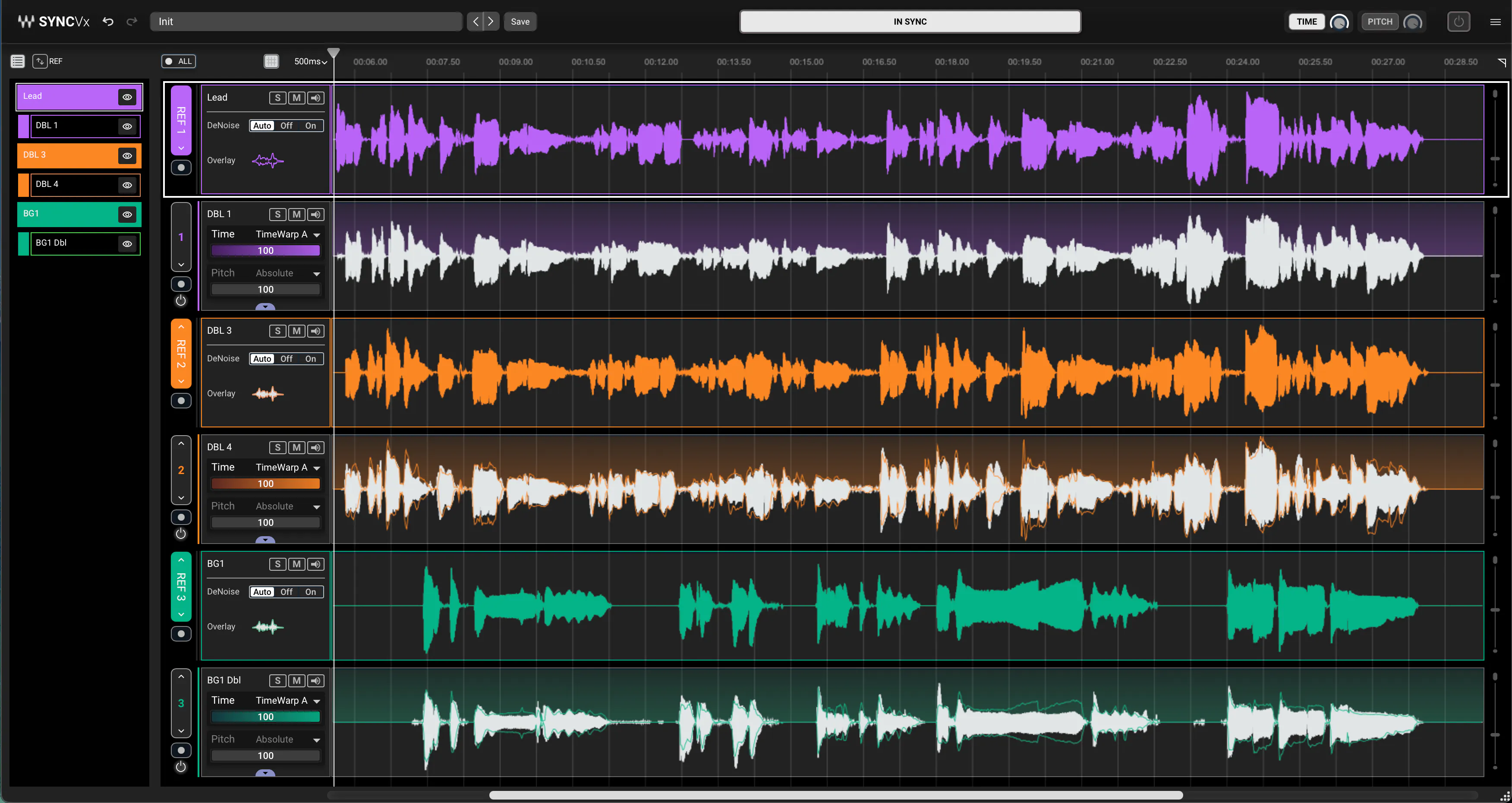This screenshot has width=1512, height=803.
Task: Click the Lead track speaker icon
Action: (x=316, y=98)
